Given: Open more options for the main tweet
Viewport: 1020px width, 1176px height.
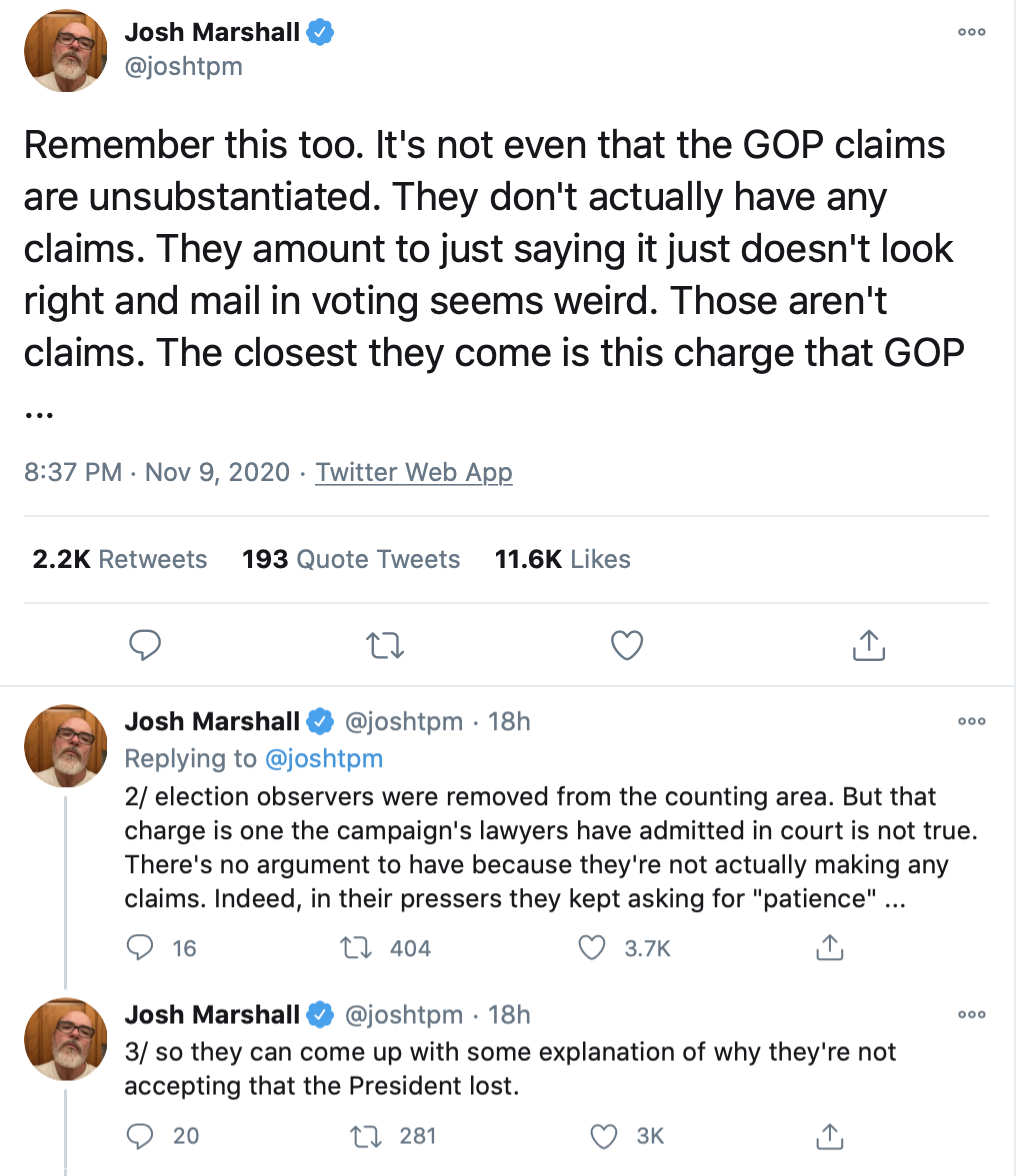Looking at the screenshot, I should click(971, 32).
